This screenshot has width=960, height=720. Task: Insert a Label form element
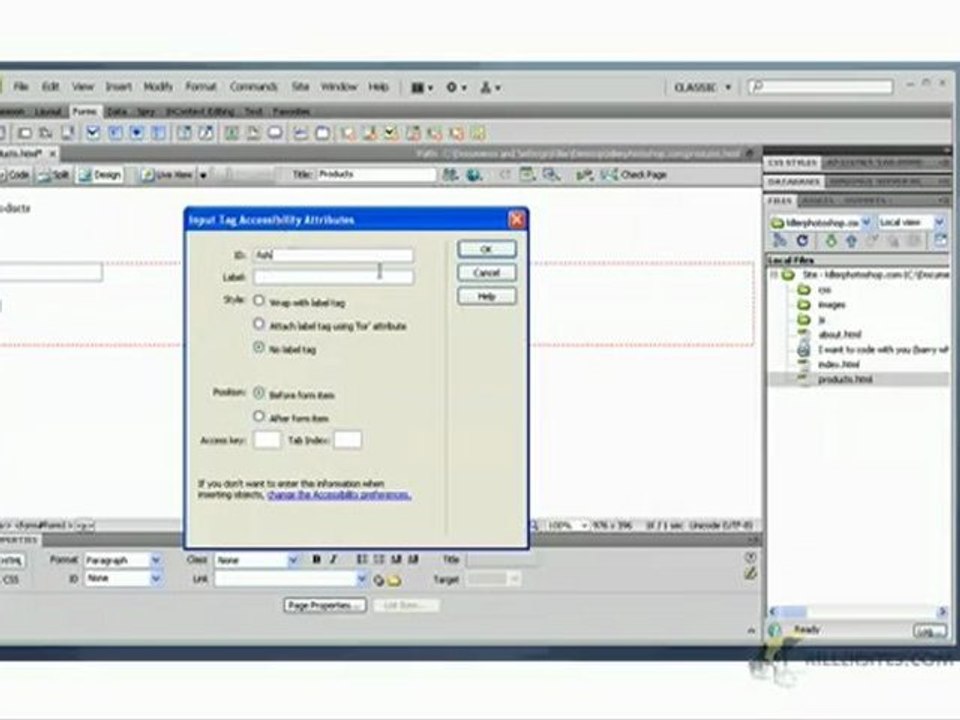tap(300, 133)
